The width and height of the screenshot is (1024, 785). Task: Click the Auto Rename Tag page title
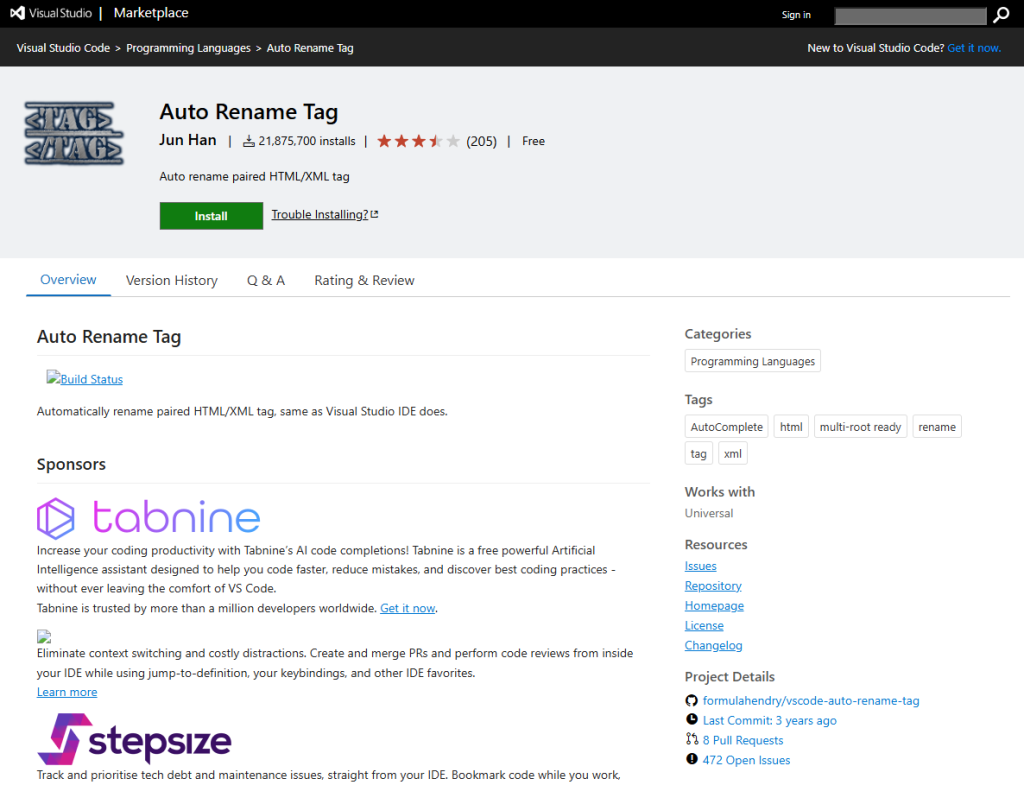pyautogui.click(x=249, y=112)
